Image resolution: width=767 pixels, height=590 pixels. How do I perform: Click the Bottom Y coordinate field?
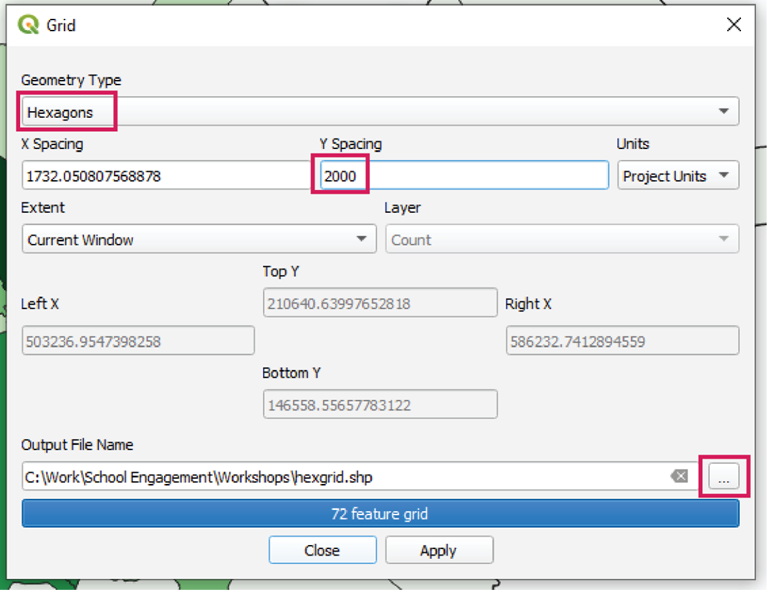(379, 405)
